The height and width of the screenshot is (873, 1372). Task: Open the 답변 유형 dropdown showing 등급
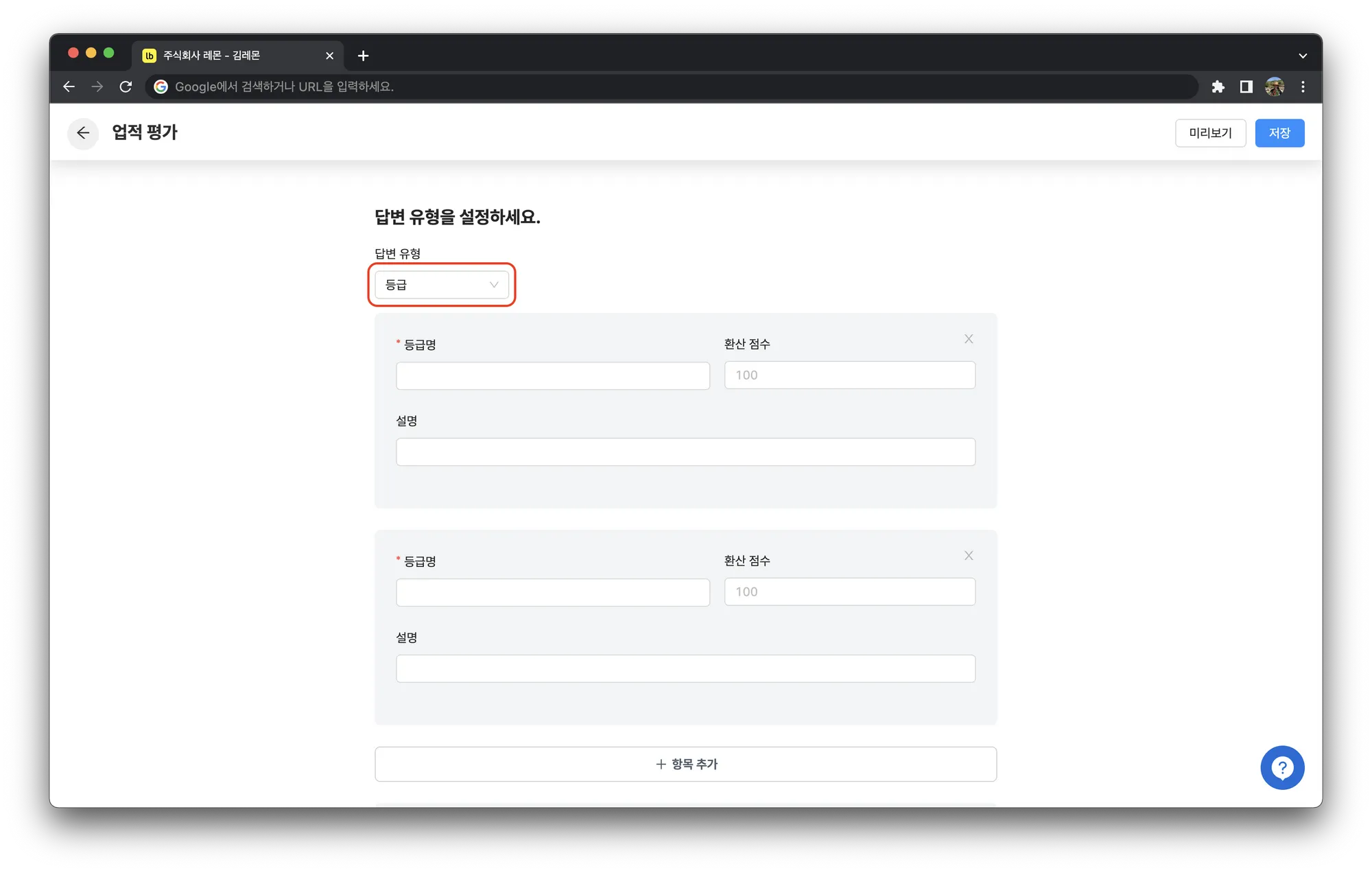(x=442, y=285)
